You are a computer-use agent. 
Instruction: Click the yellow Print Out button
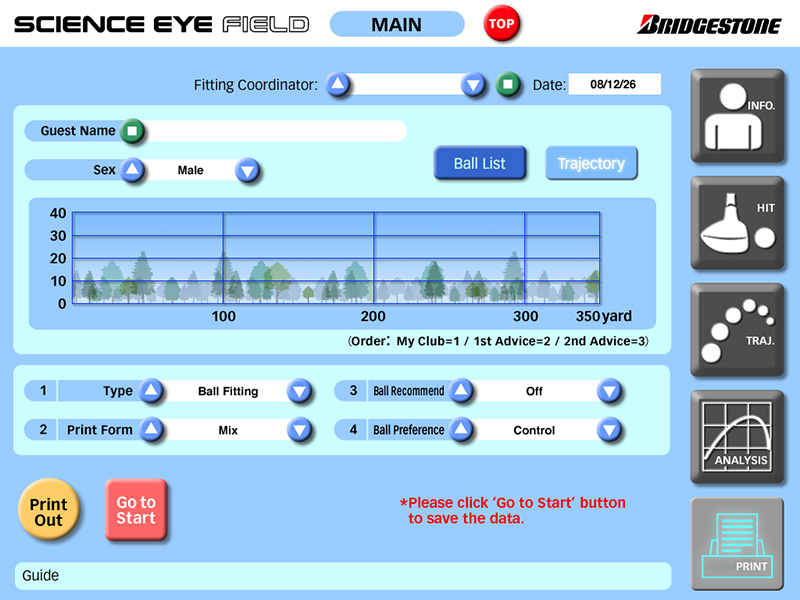click(48, 510)
